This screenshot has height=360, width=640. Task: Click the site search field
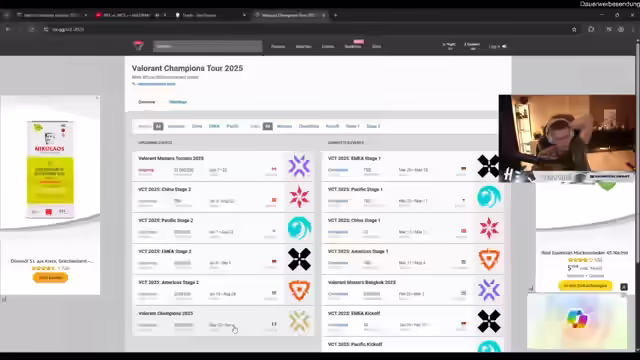(x=208, y=46)
